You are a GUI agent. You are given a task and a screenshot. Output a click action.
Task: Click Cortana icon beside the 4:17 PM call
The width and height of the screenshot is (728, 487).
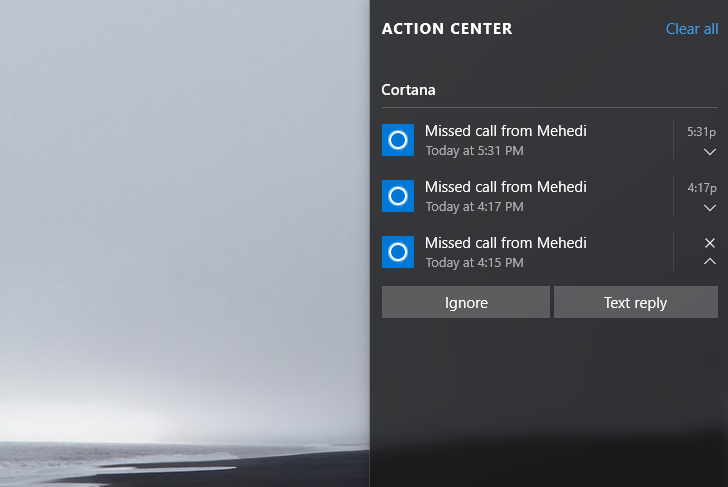(x=398, y=196)
